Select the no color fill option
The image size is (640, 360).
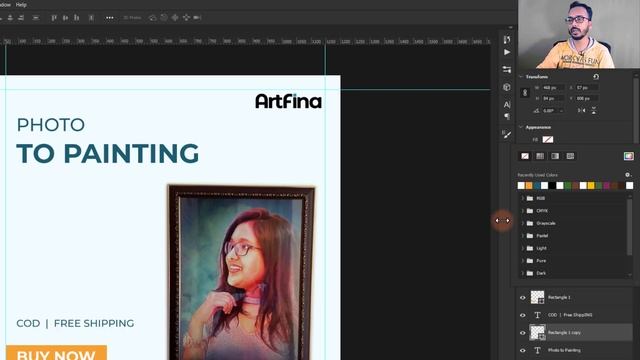click(x=525, y=156)
